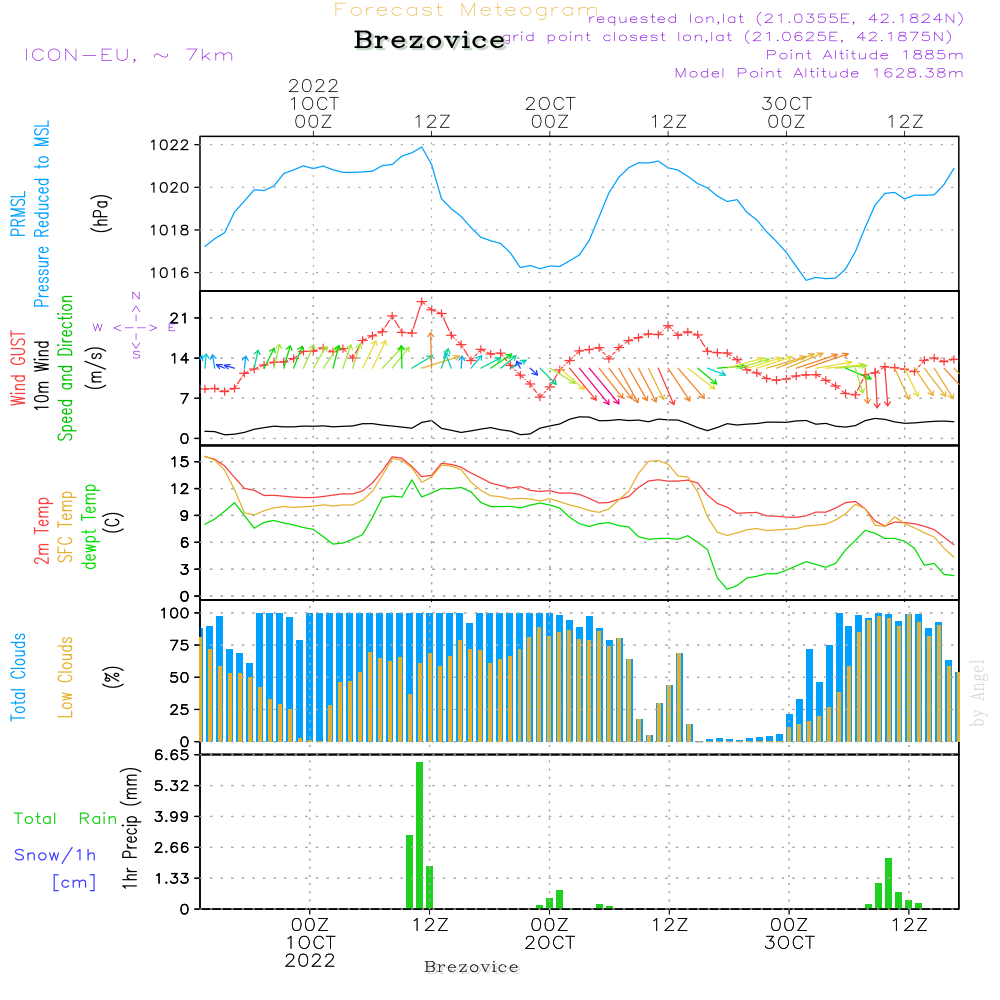The height and width of the screenshot is (1000, 1000).
Task: Click the '[cm]' unit label
Action: click(74, 883)
